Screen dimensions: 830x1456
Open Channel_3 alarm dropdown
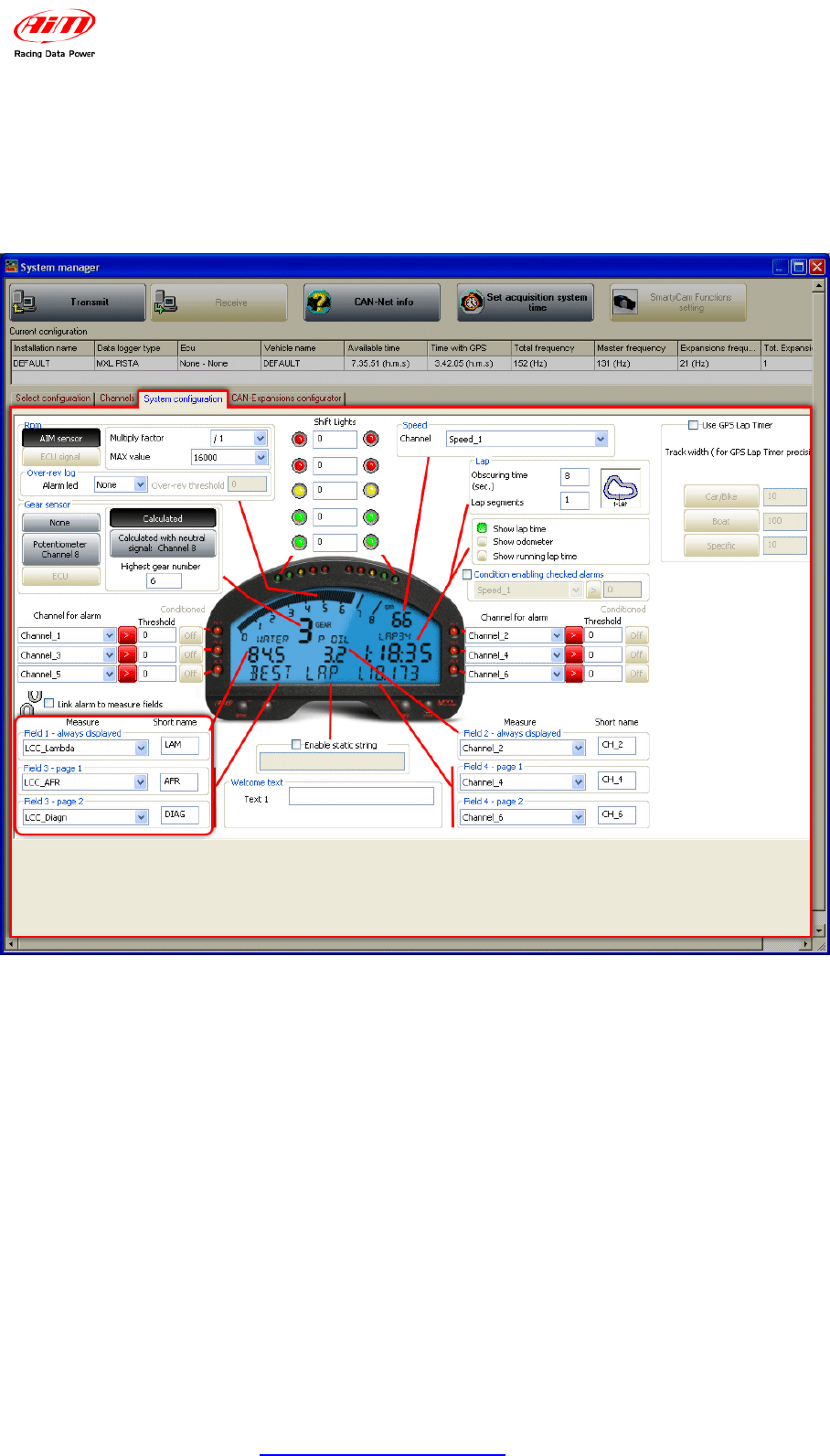click(110, 655)
